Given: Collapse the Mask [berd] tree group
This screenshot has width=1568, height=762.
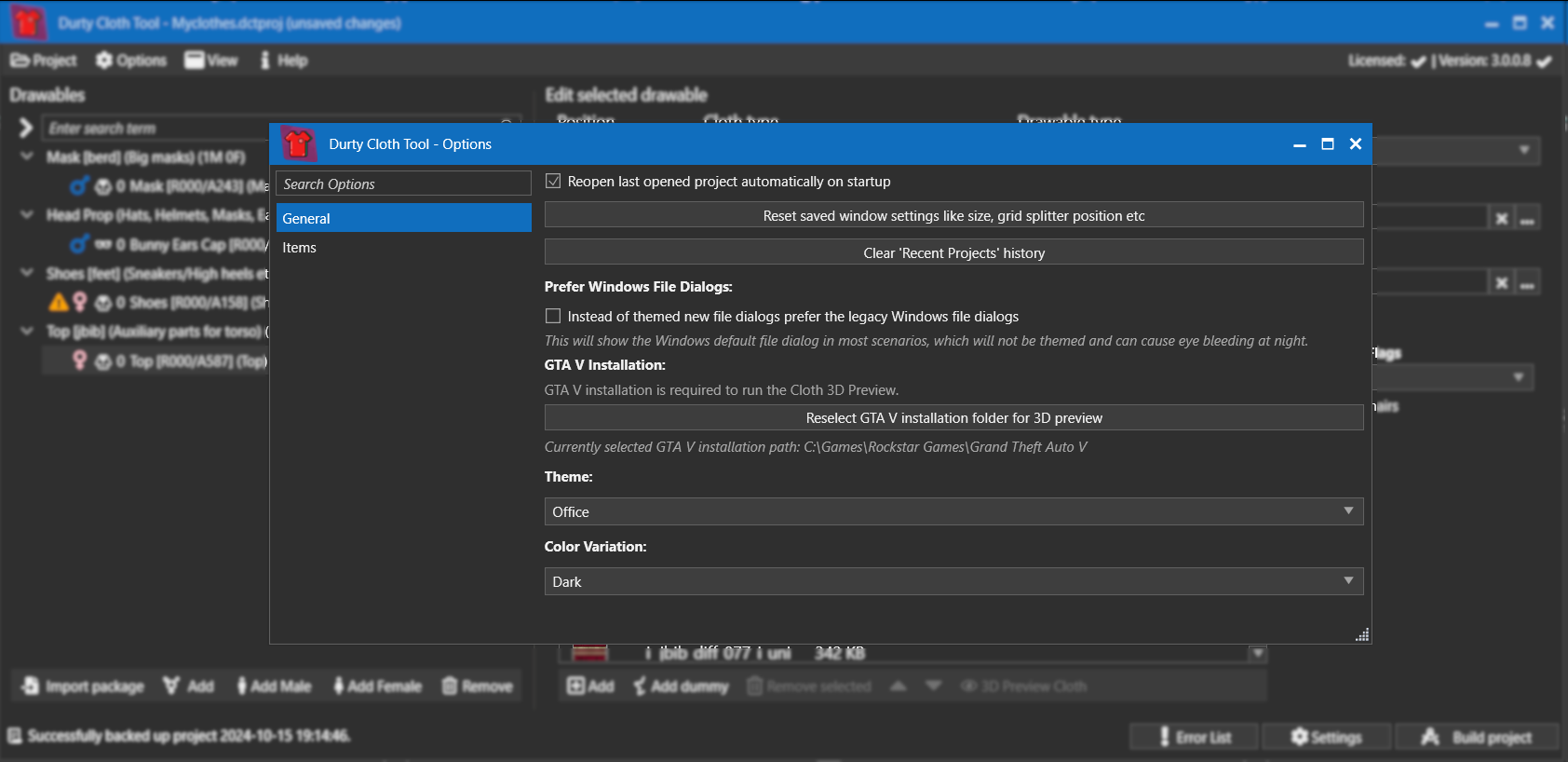Looking at the screenshot, I should pyautogui.click(x=27, y=156).
